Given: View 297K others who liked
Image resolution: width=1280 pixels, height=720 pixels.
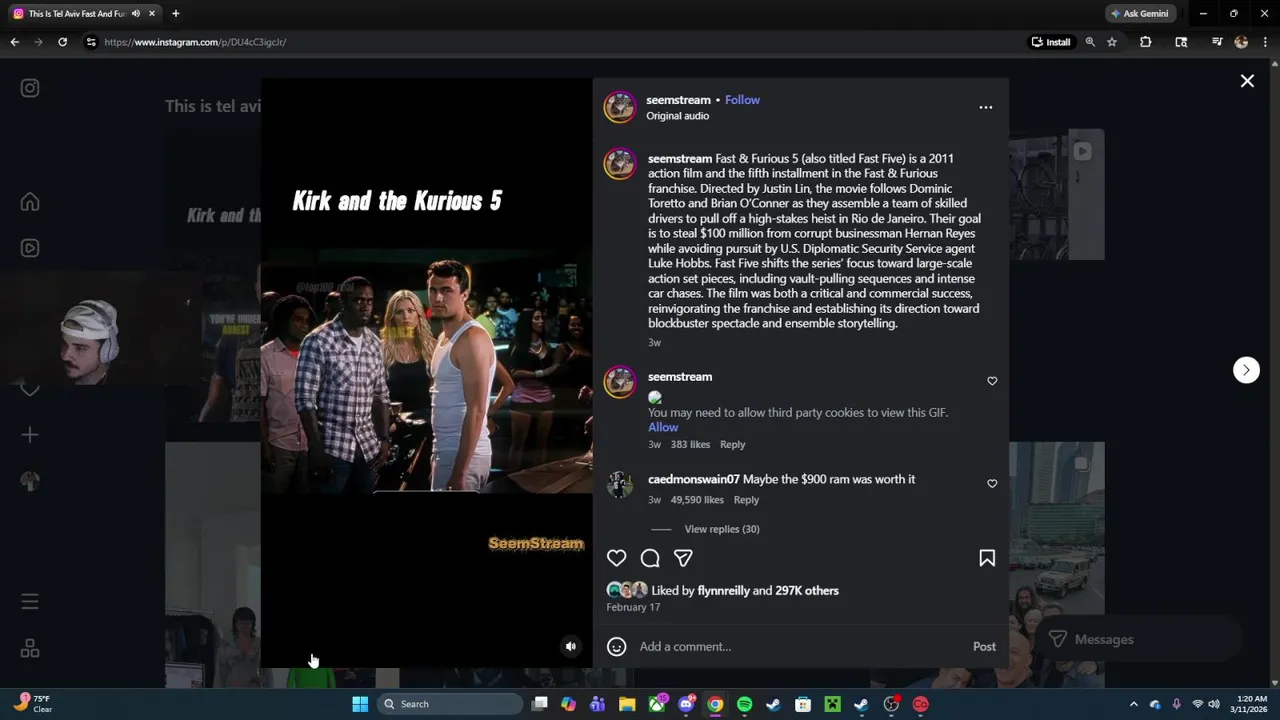Looking at the screenshot, I should coord(807,591).
